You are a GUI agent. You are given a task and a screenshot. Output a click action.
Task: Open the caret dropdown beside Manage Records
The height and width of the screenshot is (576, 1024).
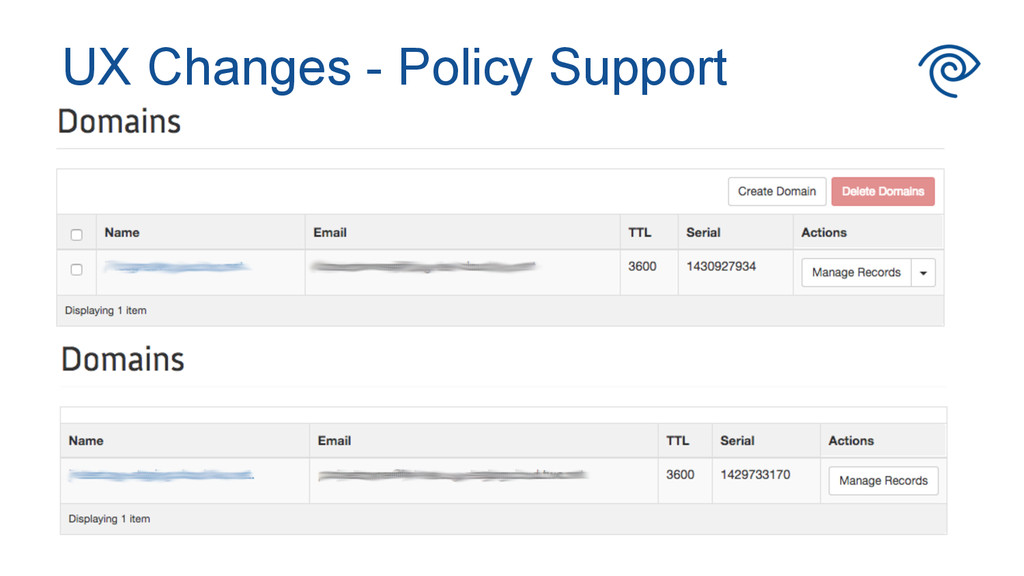923,273
